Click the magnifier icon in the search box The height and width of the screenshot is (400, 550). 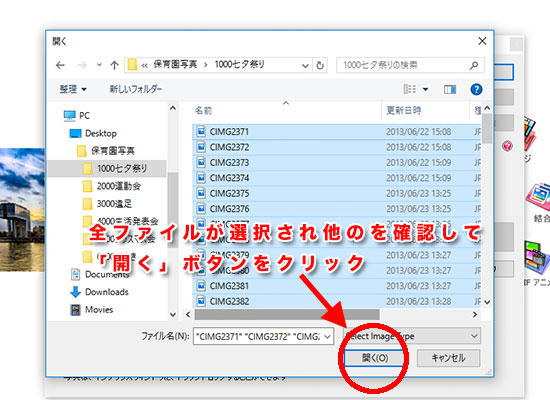[x=474, y=65]
